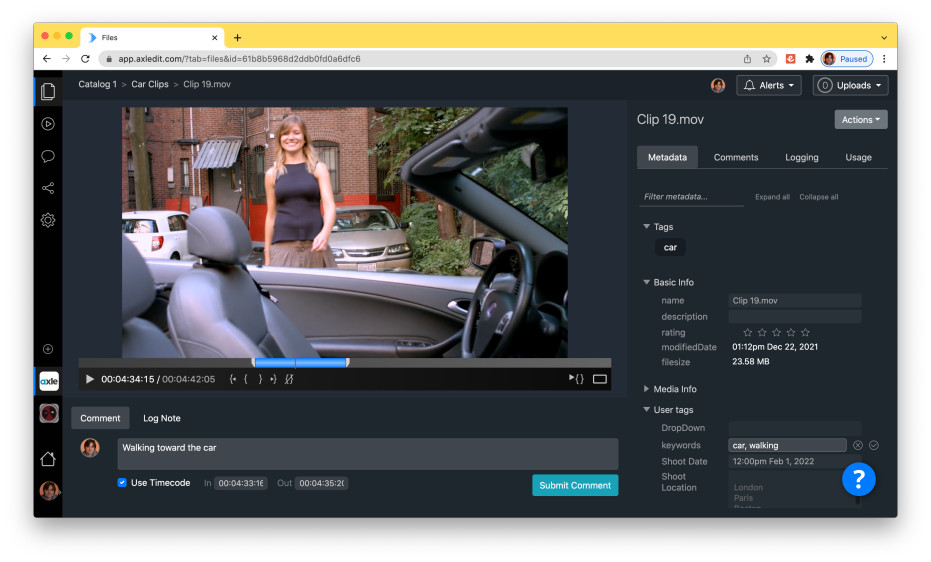Toggle fullscreen video view icon
Screen dimensions: 931x562
600,379
